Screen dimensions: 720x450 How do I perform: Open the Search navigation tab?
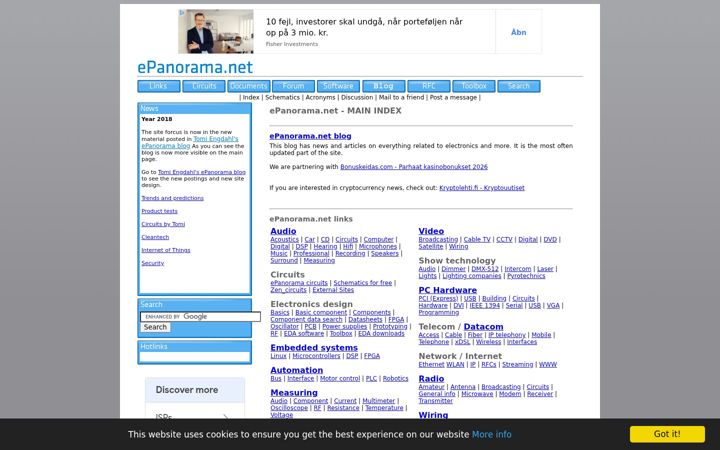coord(518,86)
